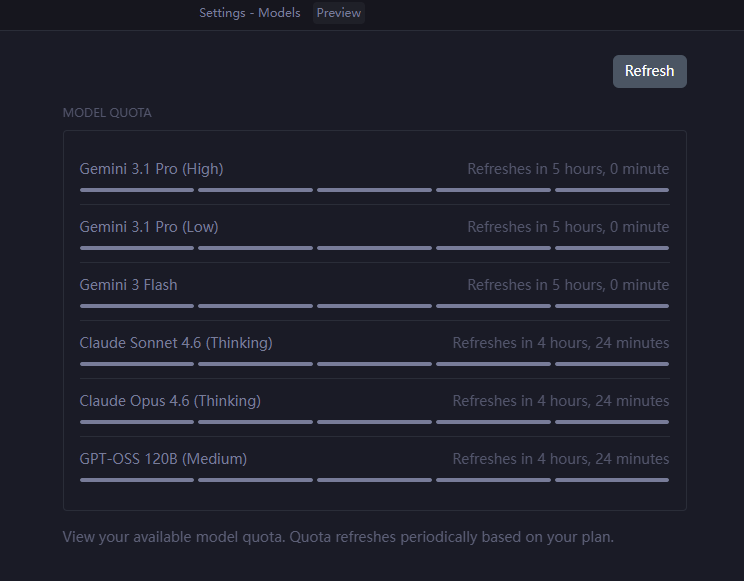Click the Preview badge

click(x=339, y=13)
